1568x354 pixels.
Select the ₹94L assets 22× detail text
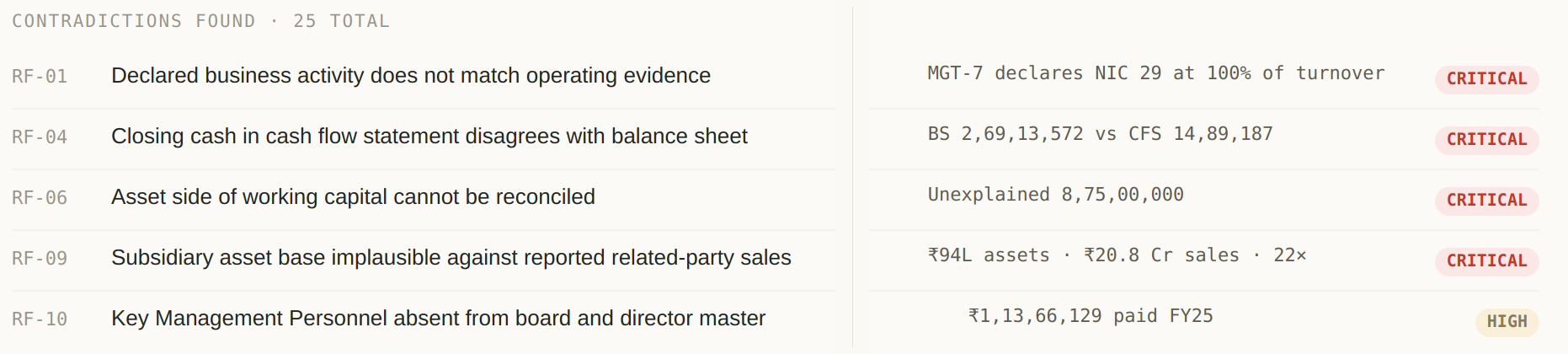tap(1117, 255)
